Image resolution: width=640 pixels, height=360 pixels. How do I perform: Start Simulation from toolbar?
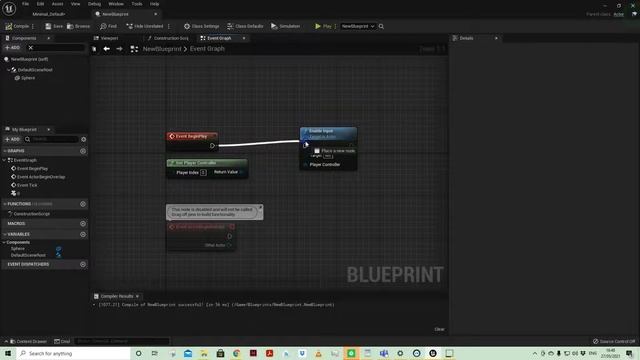(x=285, y=26)
